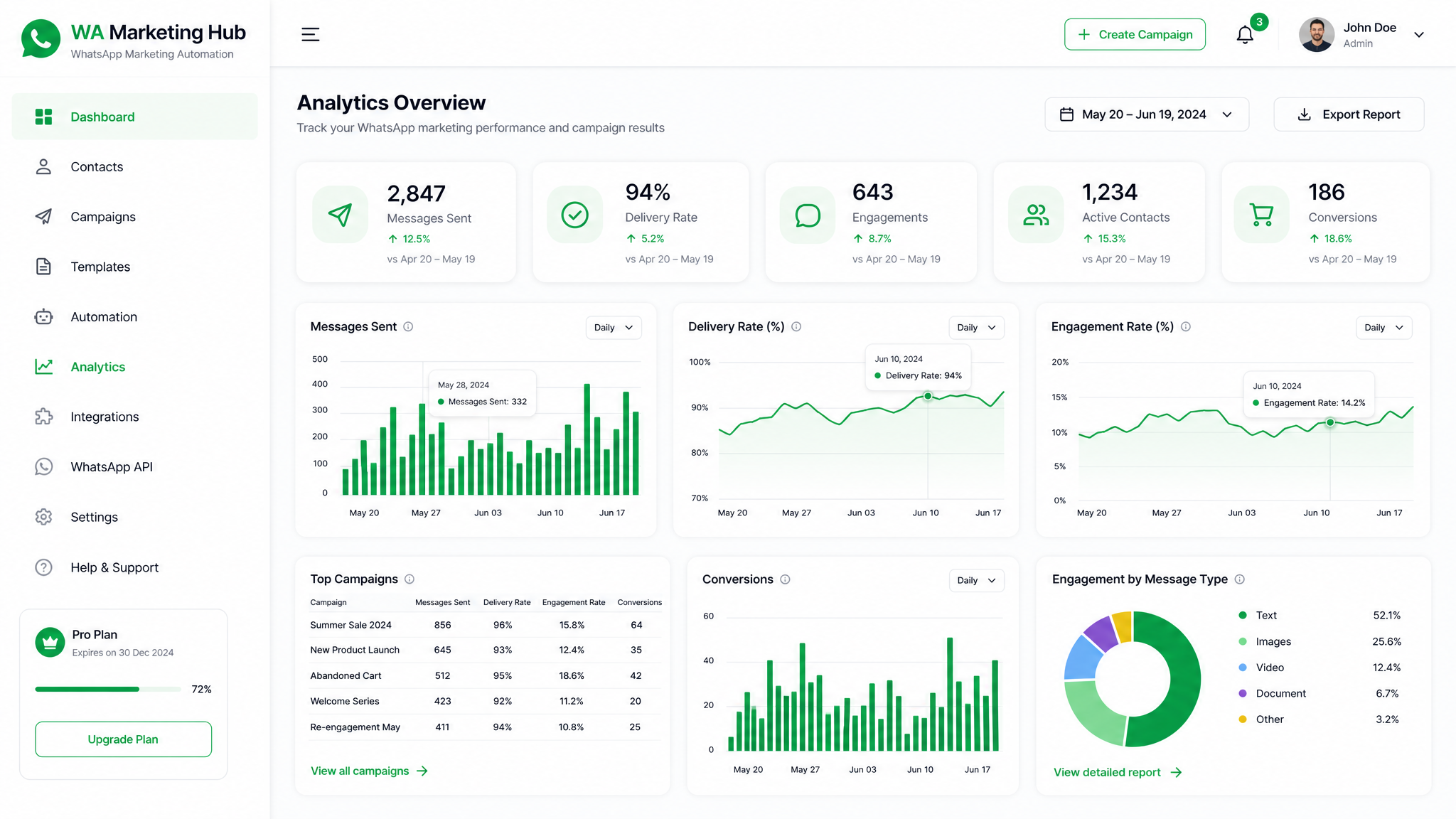Click the checkmark icon on Delivery Rate card
Image resolution: width=1456 pixels, height=819 pixels.
(574, 215)
